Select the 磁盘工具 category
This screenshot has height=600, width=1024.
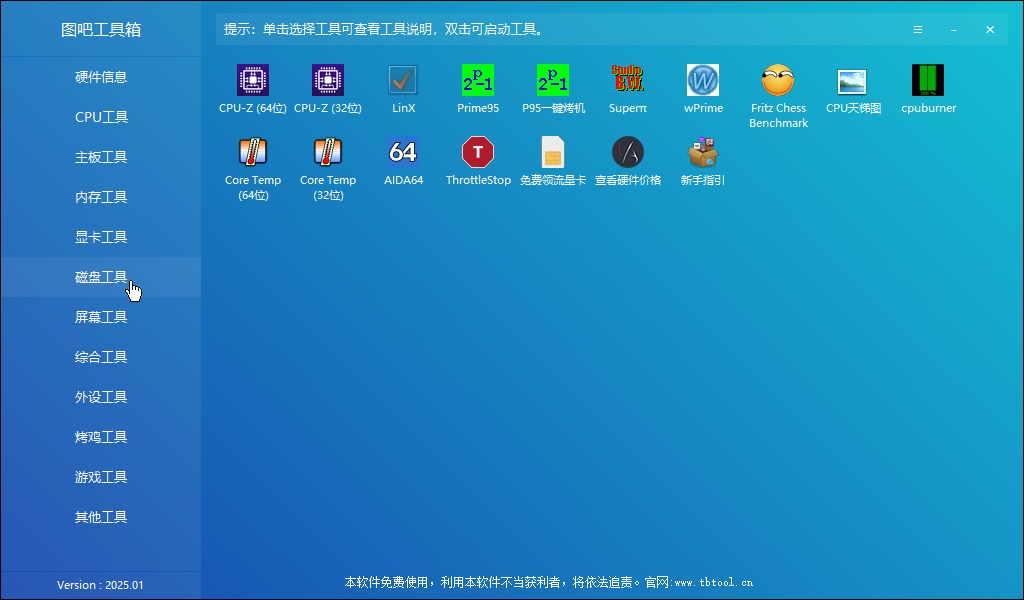(x=101, y=277)
